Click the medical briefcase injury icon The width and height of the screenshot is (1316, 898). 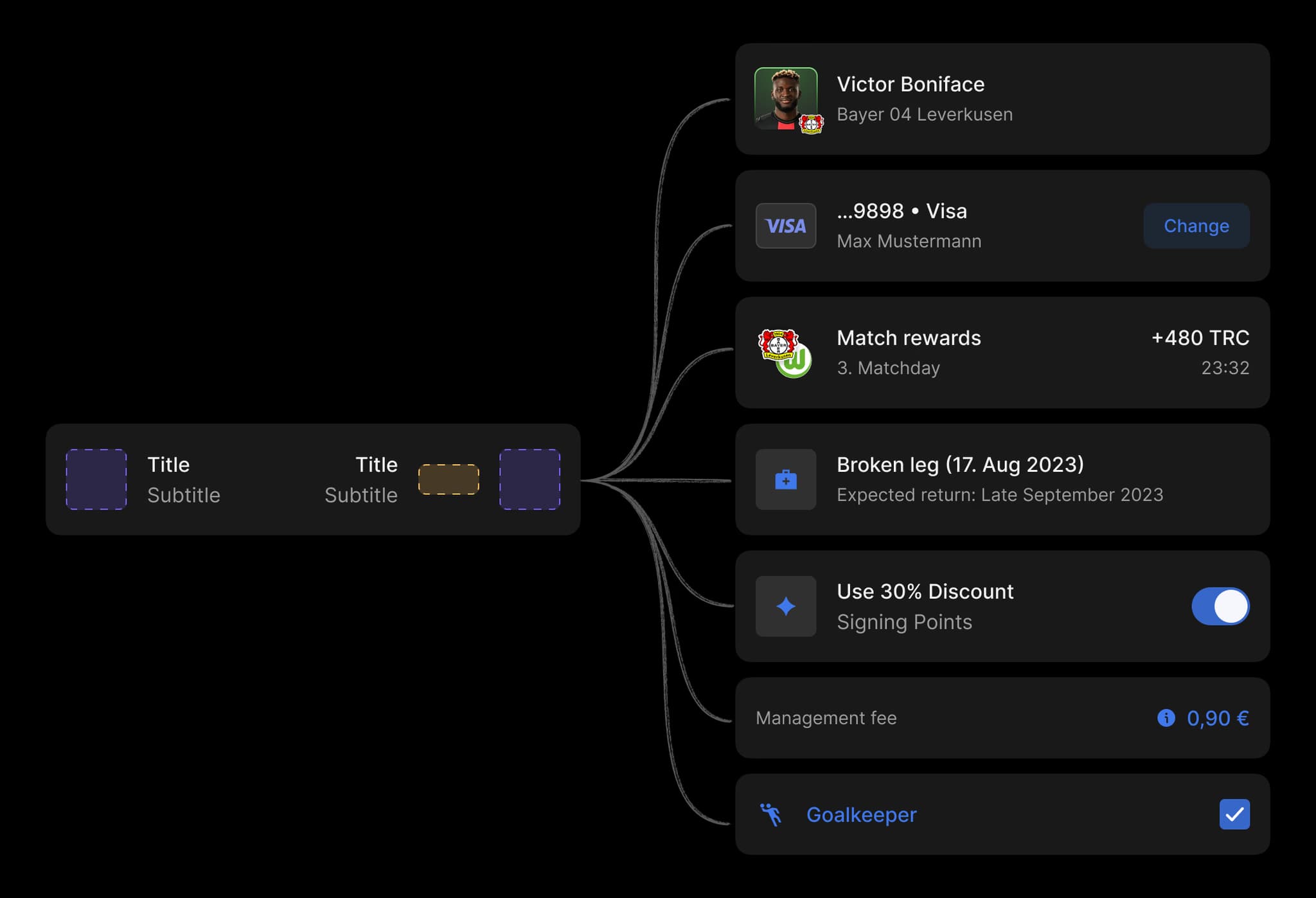click(785, 480)
